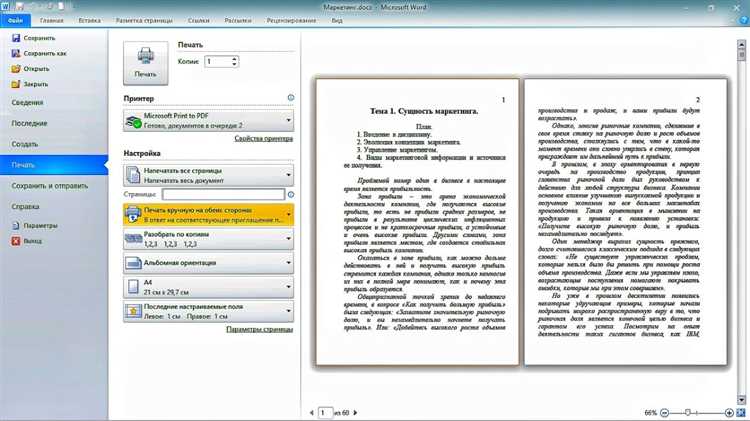Open the Свойства принтера link
Screen dimensions: 750x421
[x=263, y=139]
